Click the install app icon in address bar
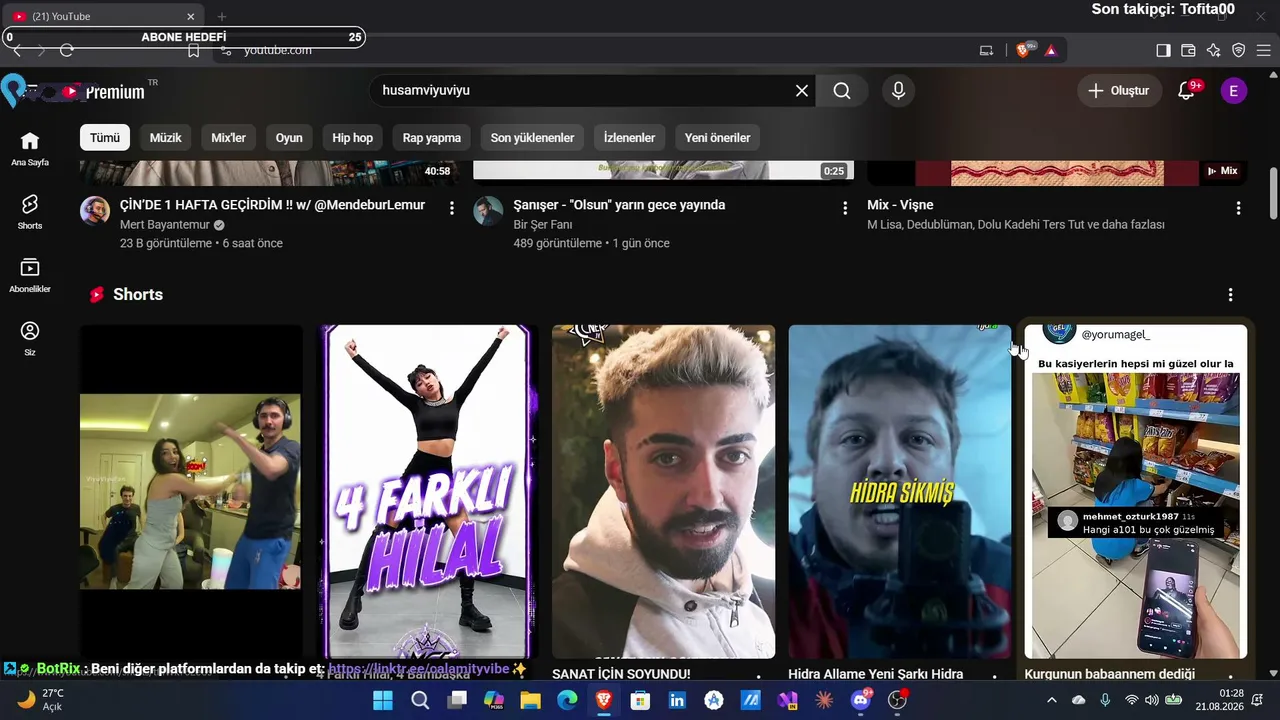 [986, 50]
